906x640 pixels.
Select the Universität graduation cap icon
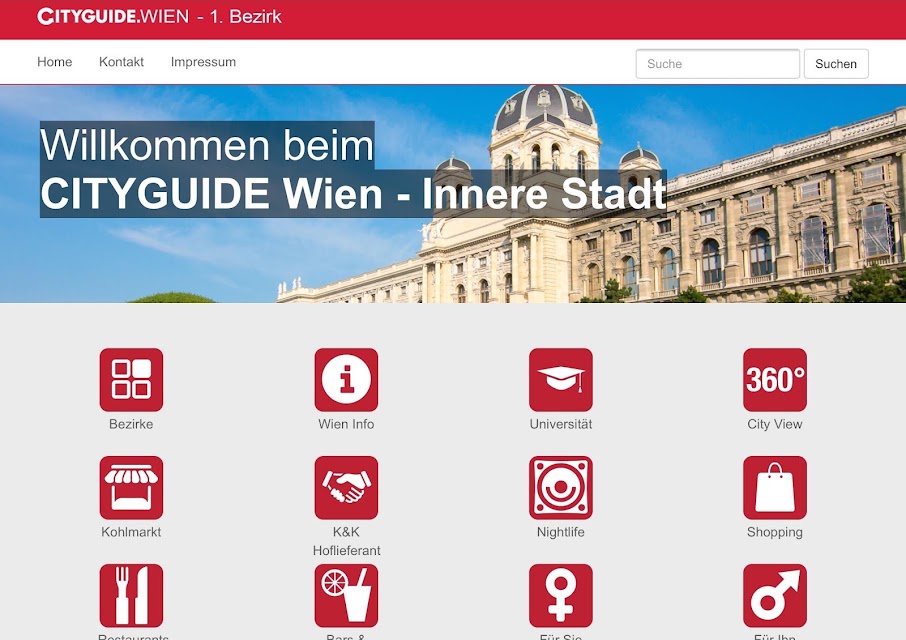(x=560, y=379)
